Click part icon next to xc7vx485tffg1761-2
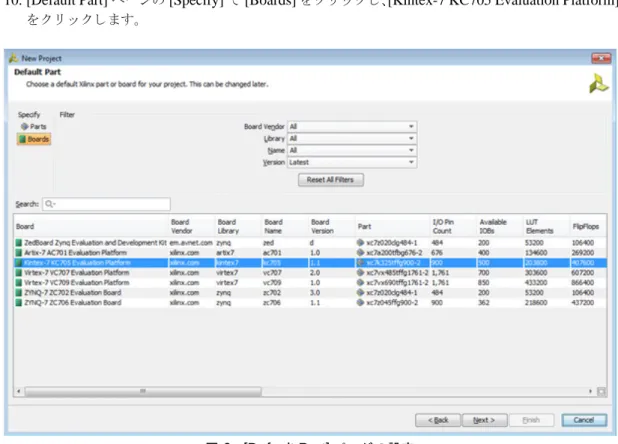 pyautogui.click(x=360, y=273)
